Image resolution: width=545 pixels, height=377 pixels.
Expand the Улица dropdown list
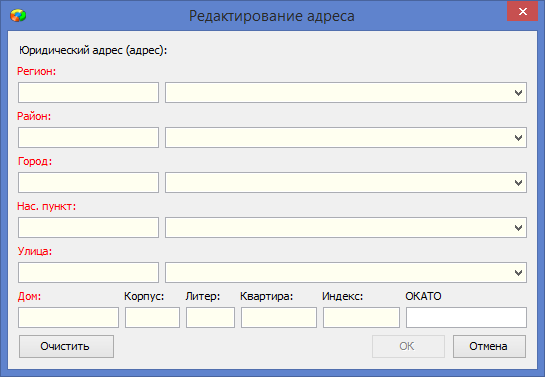[x=518, y=272]
